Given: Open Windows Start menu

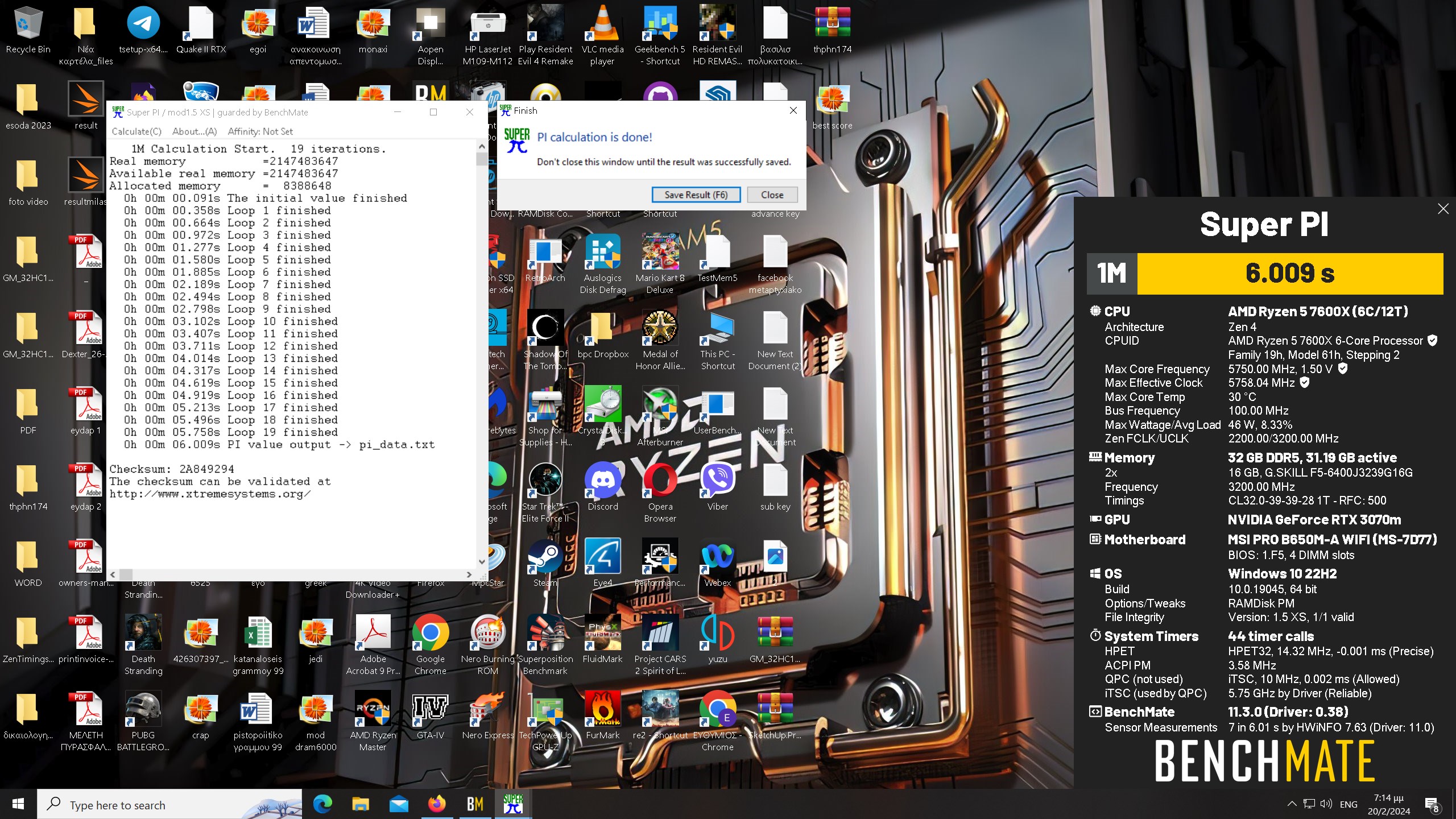Looking at the screenshot, I should pos(18,804).
